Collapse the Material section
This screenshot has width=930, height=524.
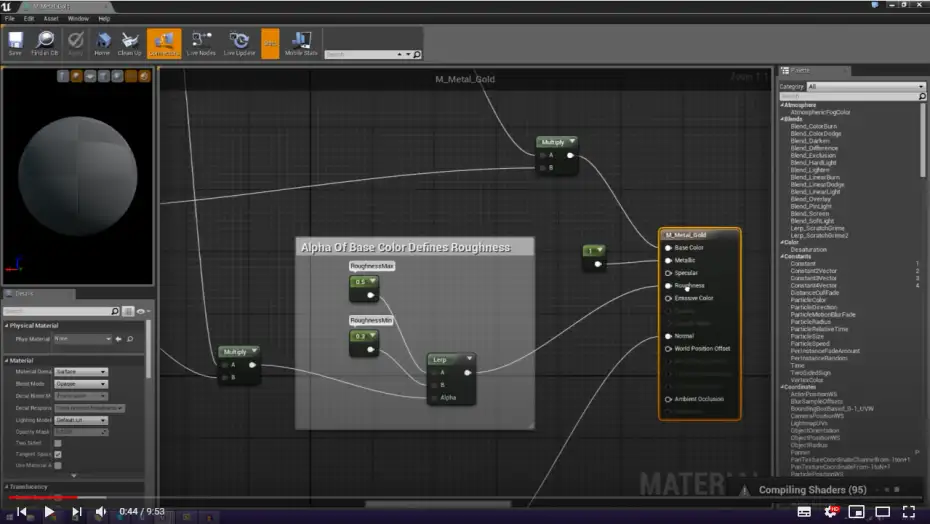7,361
